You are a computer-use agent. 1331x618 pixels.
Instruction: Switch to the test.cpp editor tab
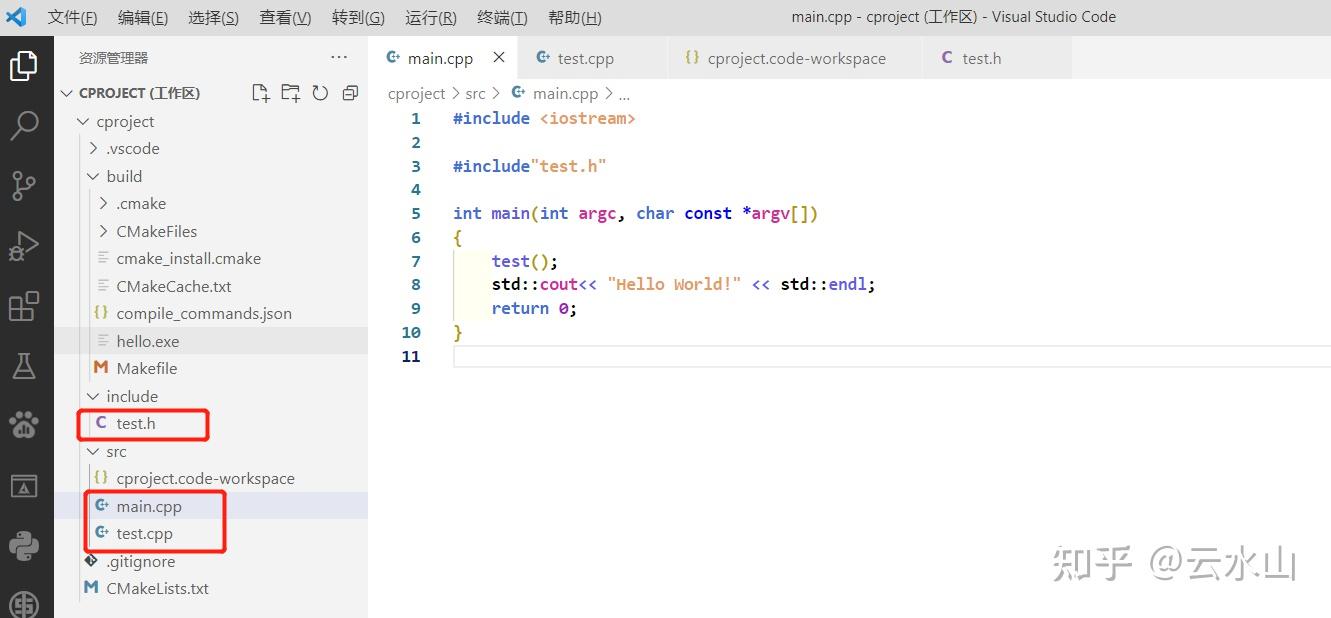(586, 57)
